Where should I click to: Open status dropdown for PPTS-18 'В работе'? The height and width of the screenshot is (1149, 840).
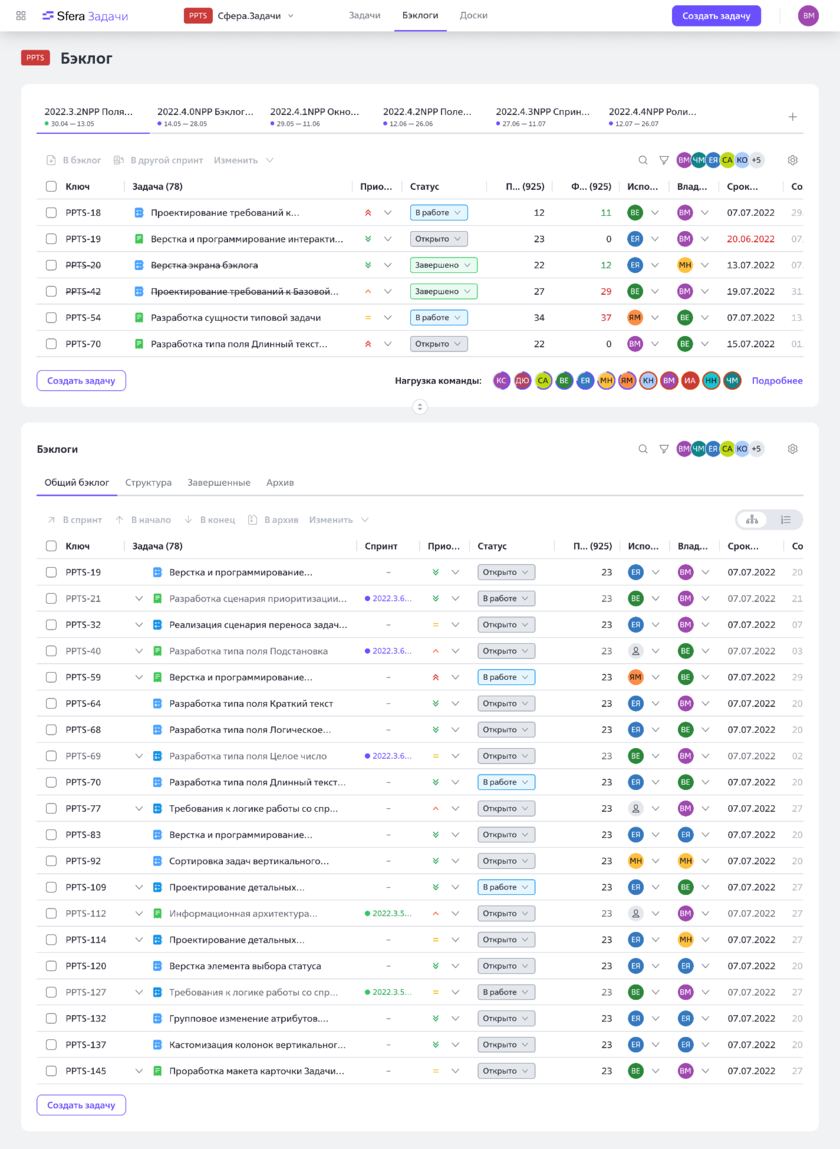[x=438, y=213]
